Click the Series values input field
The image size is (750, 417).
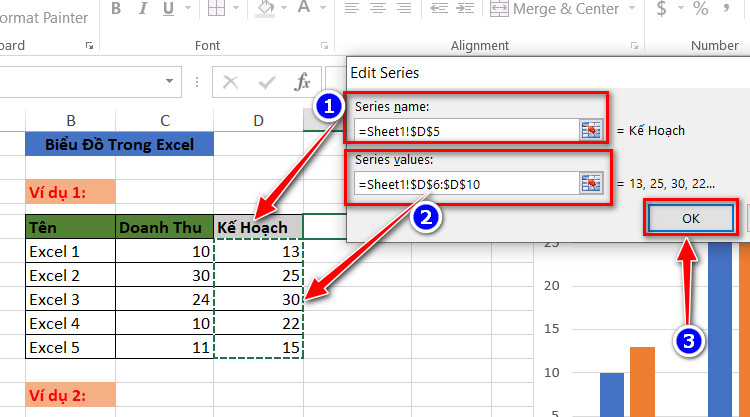click(x=466, y=184)
